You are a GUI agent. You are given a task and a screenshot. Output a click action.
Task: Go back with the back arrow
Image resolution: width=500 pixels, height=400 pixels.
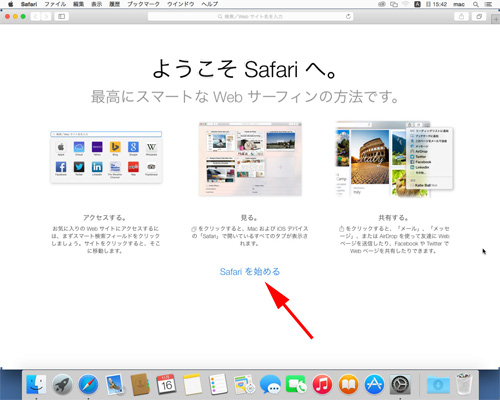click(36, 16)
